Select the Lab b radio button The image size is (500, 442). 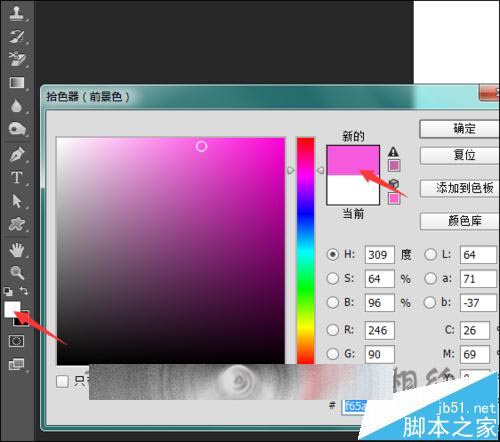pos(430,302)
